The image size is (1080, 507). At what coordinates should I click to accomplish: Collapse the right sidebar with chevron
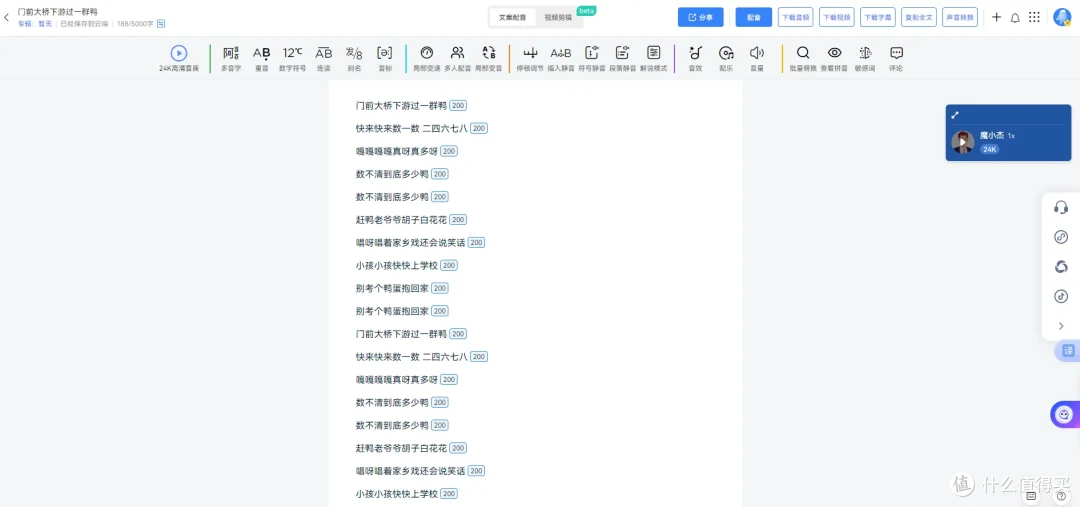1061,326
